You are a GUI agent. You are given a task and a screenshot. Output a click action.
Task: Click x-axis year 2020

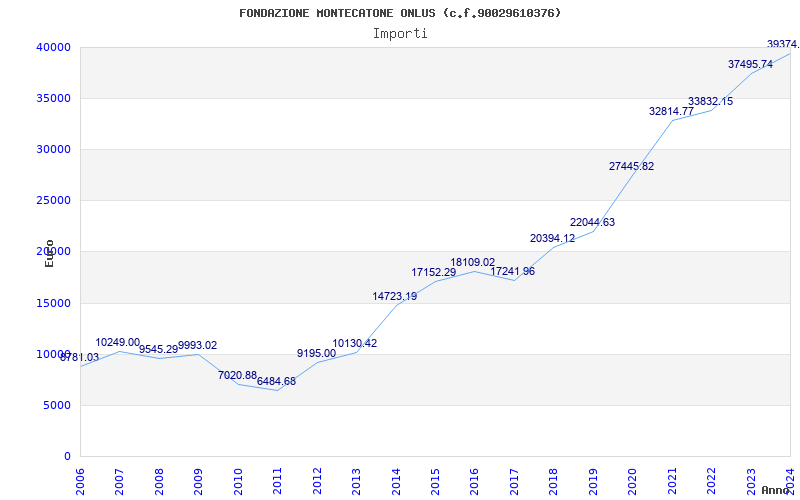(633, 481)
